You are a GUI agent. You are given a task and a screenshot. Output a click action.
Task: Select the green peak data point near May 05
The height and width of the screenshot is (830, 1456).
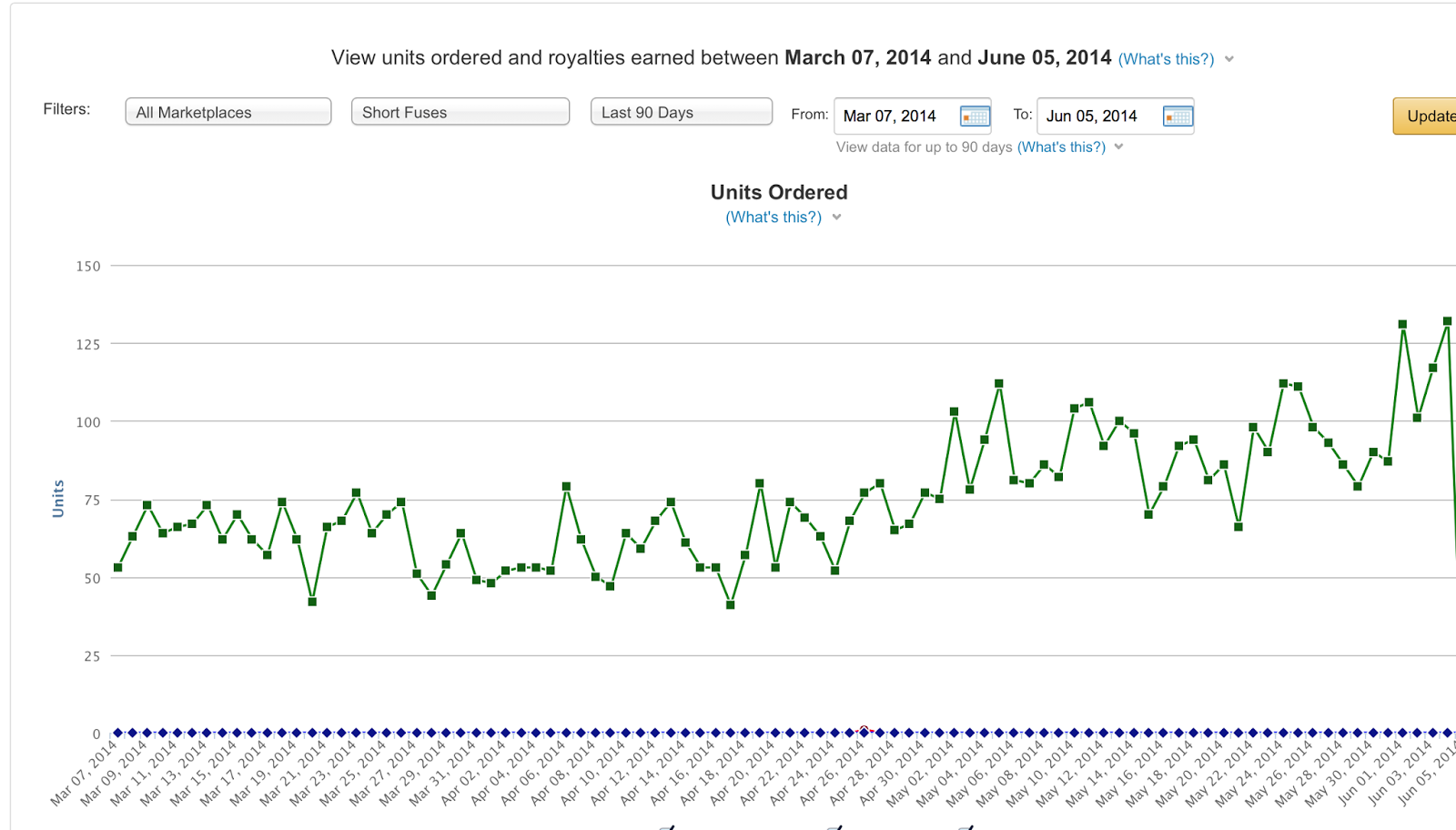[x=999, y=384]
